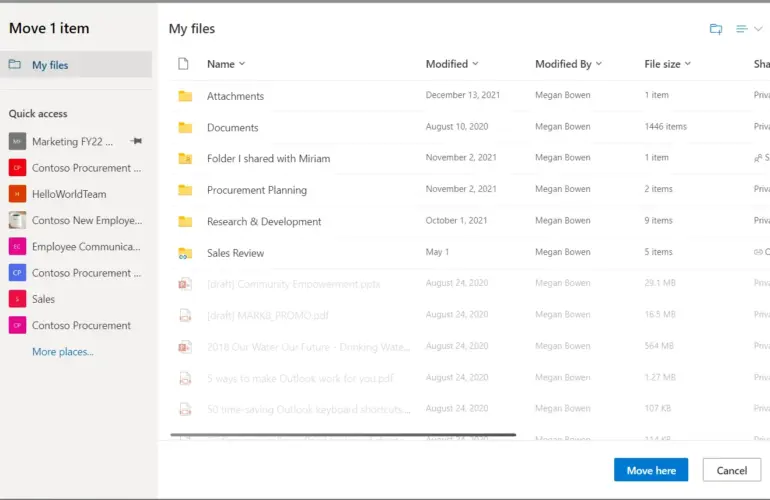The width and height of the screenshot is (770, 500).
Task: Click the Move here button
Action: [x=651, y=470]
